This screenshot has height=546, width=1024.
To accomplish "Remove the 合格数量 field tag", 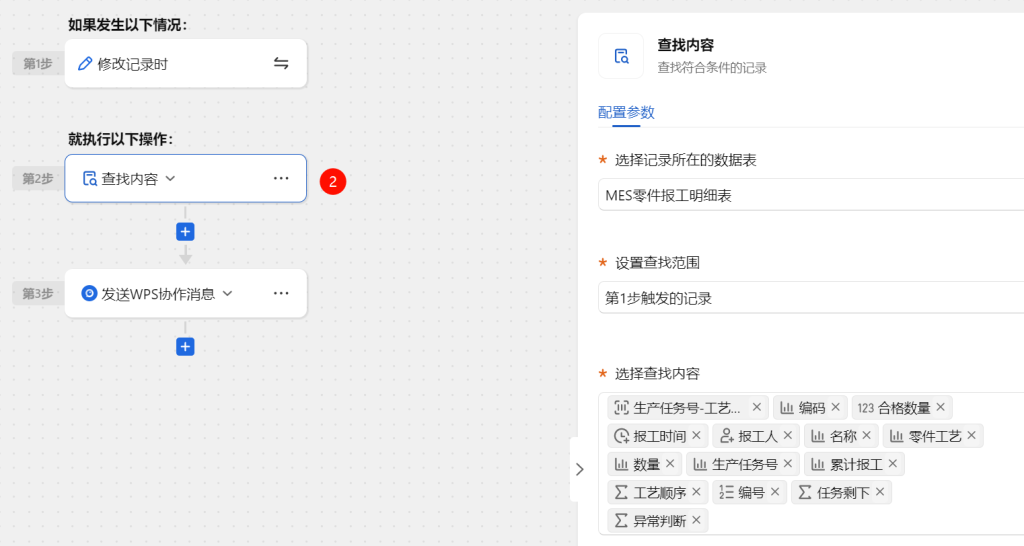I will click(x=940, y=407).
